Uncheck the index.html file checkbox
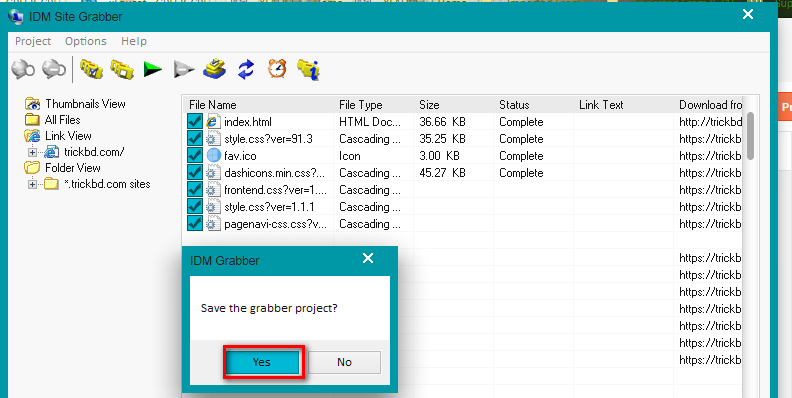 194,122
